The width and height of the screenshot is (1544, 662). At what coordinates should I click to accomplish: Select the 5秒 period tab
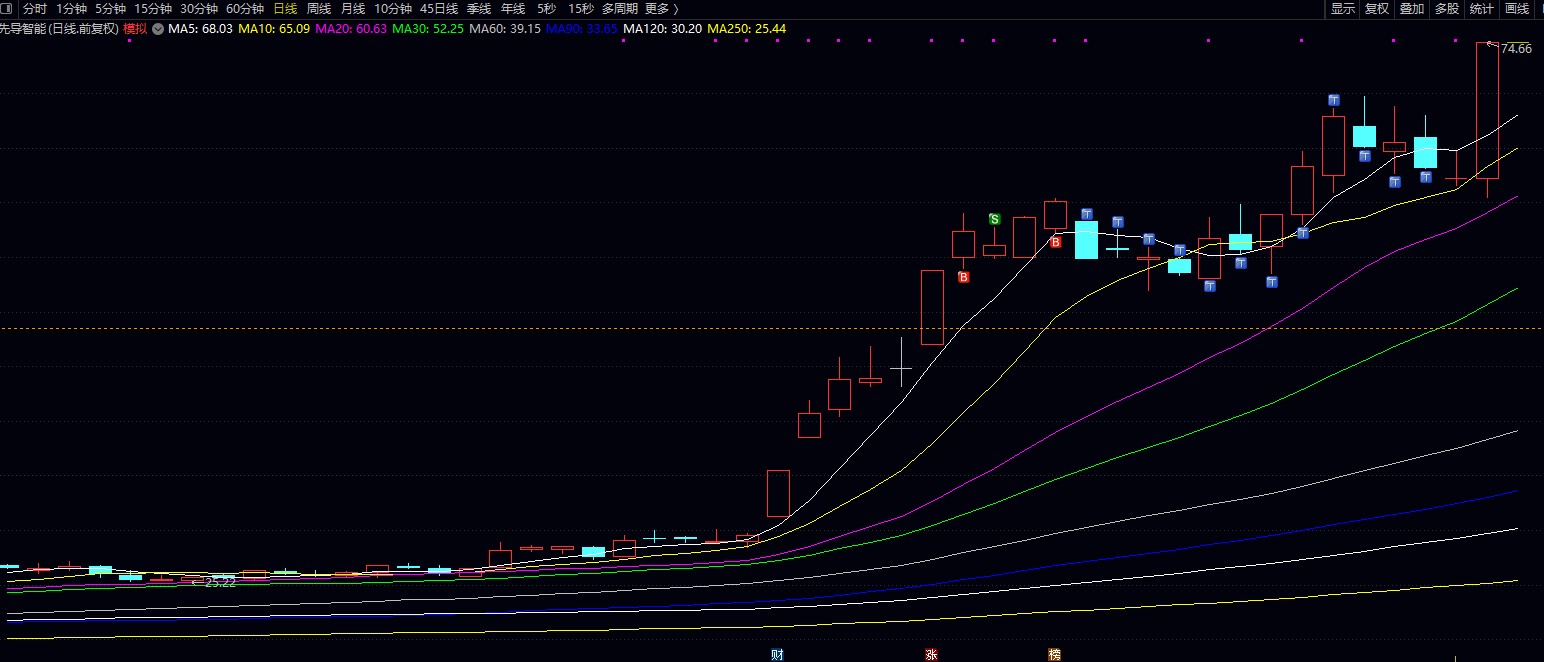[546, 9]
